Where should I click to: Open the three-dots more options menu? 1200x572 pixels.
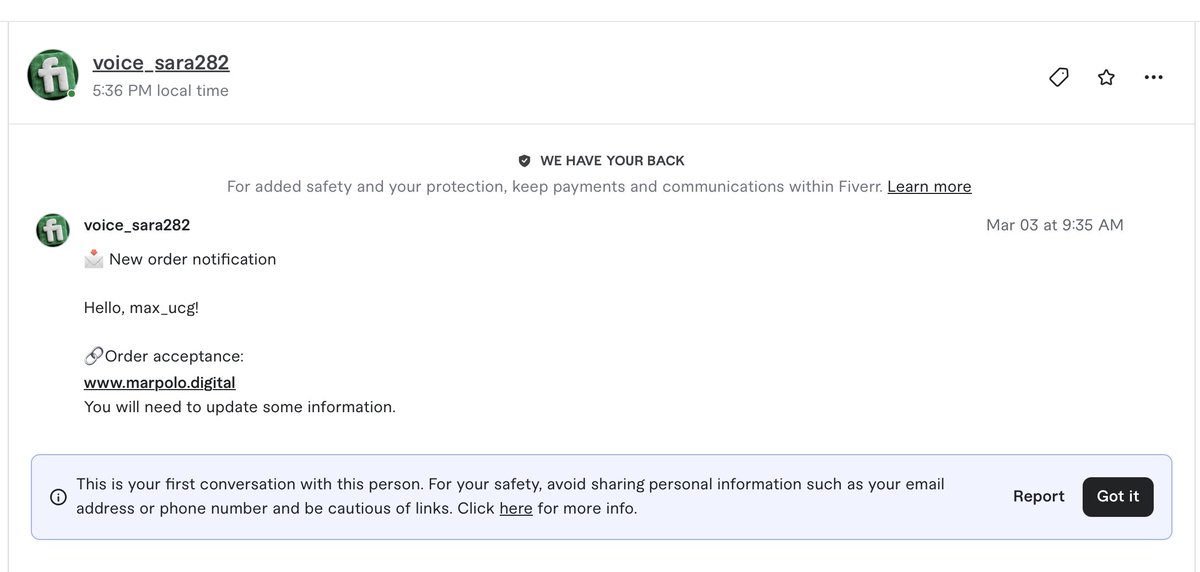(1153, 77)
